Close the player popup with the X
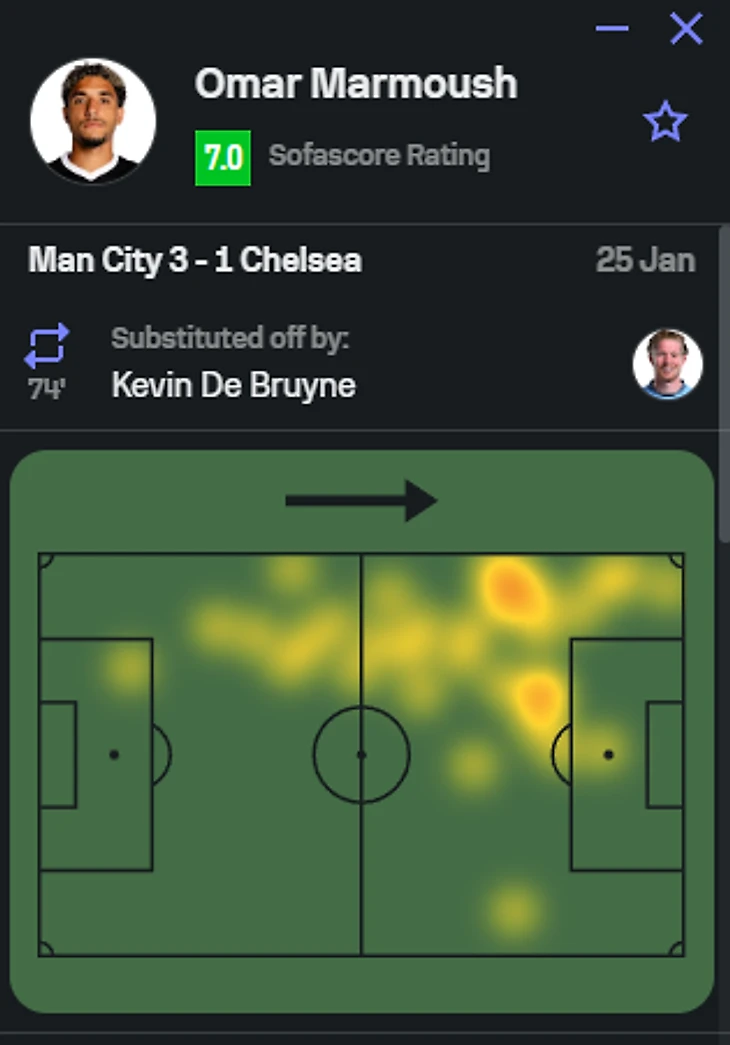The width and height of the screenshot is (730, 1045). (x=686, y=29)
